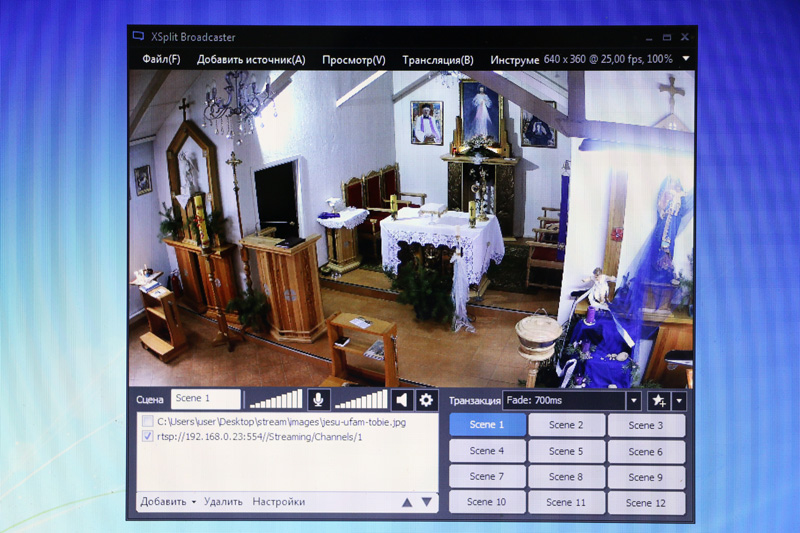Uncheck the rtsp stream source checkbox

[x=148, y=436]
